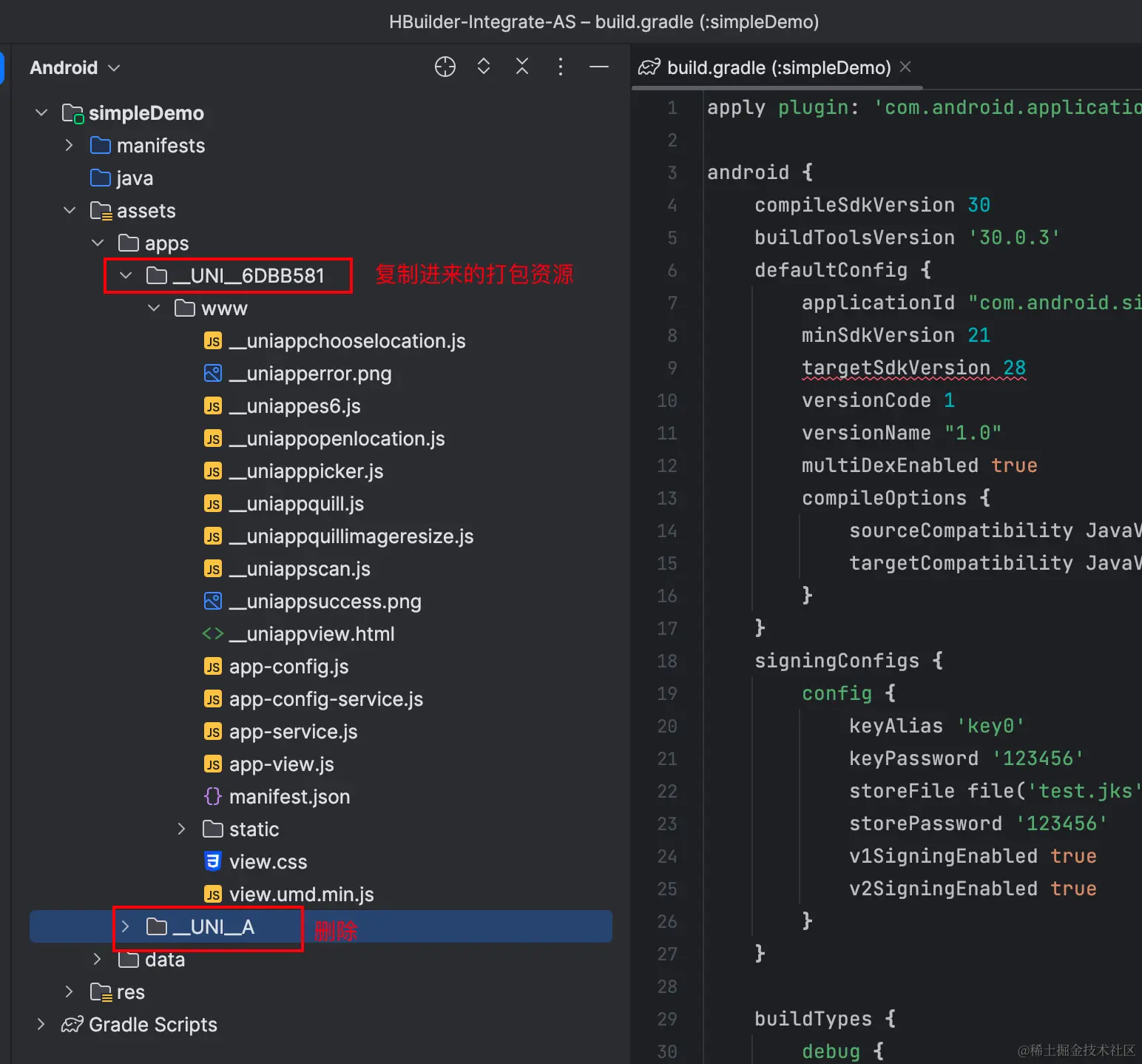Click the Expand All icon in project panel
Screen dimensions: 1142x1064
pyautogui.click(x=484, y=67)
